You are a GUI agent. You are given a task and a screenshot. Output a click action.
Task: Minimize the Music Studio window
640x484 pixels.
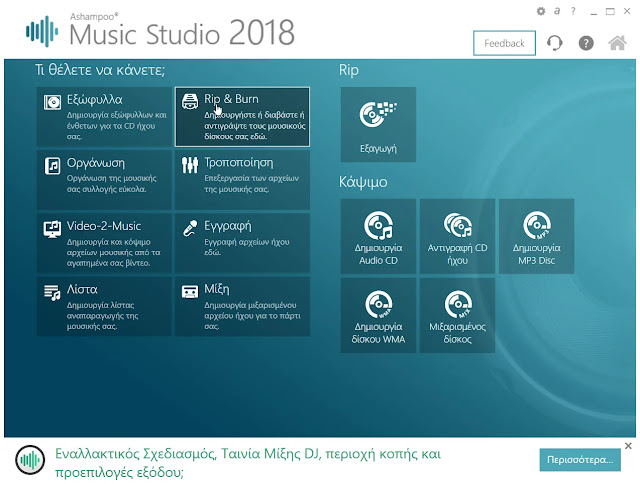pos(594,12)
